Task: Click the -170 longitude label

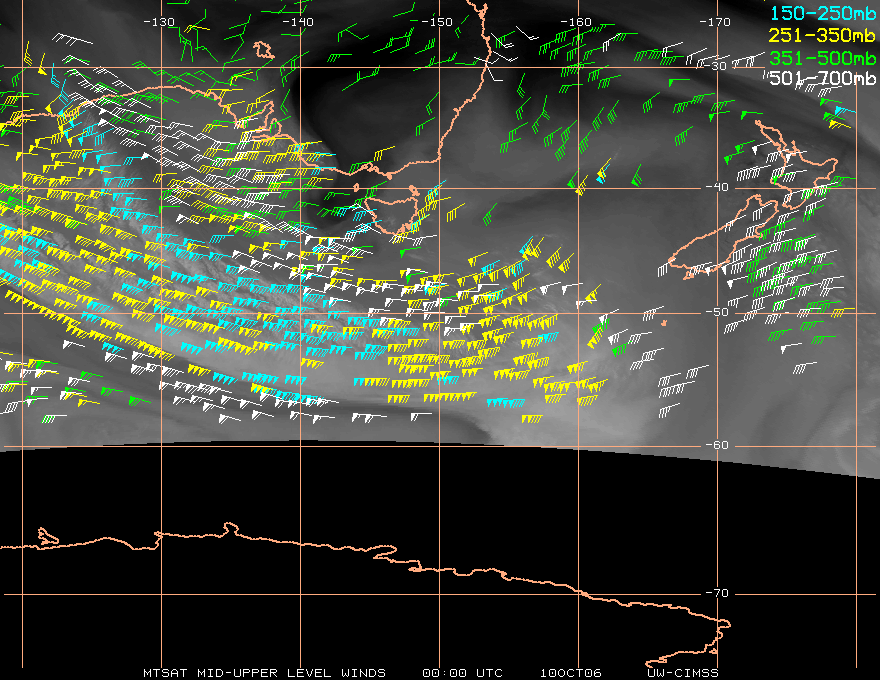Action: pos(715,22)
